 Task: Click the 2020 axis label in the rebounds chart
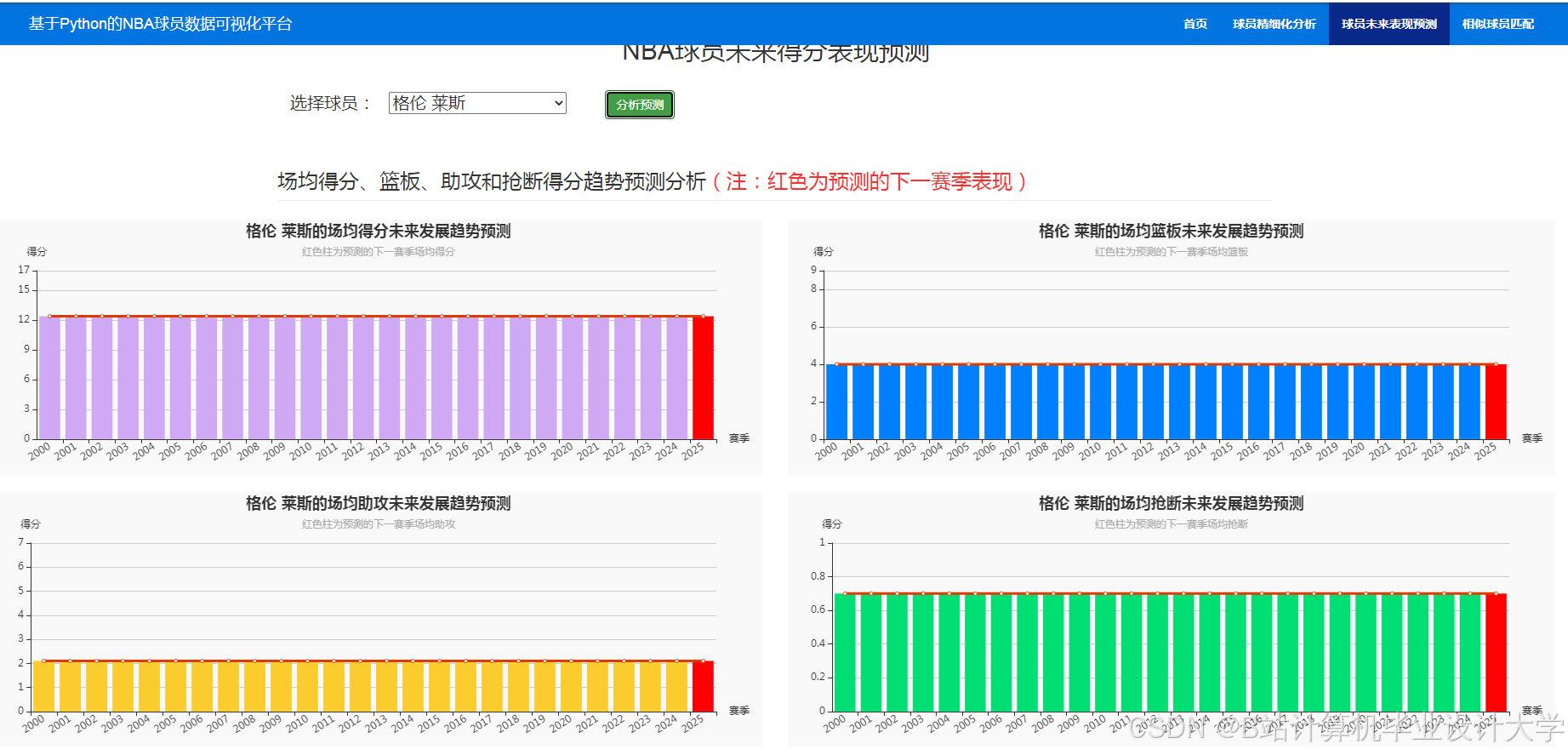click(1353, 451)
